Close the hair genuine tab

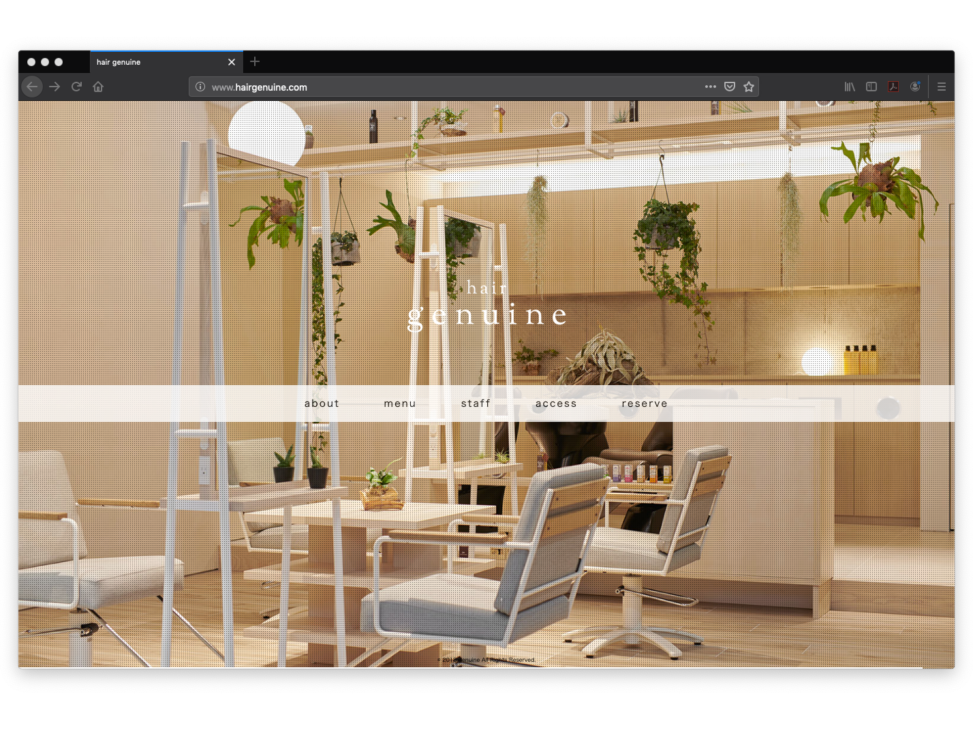(231, 62)
